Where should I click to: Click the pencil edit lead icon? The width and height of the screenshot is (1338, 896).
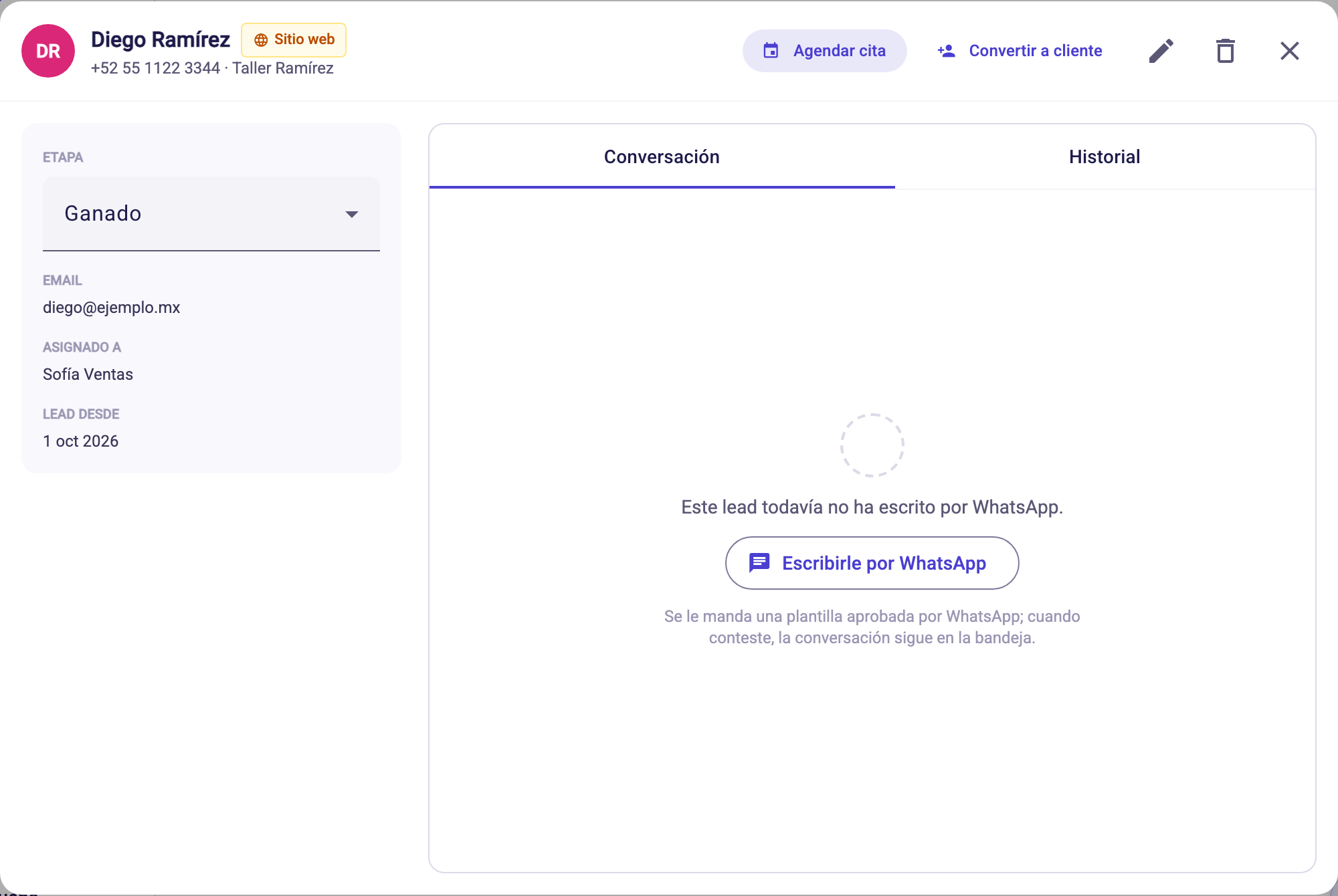point(1161,51)
